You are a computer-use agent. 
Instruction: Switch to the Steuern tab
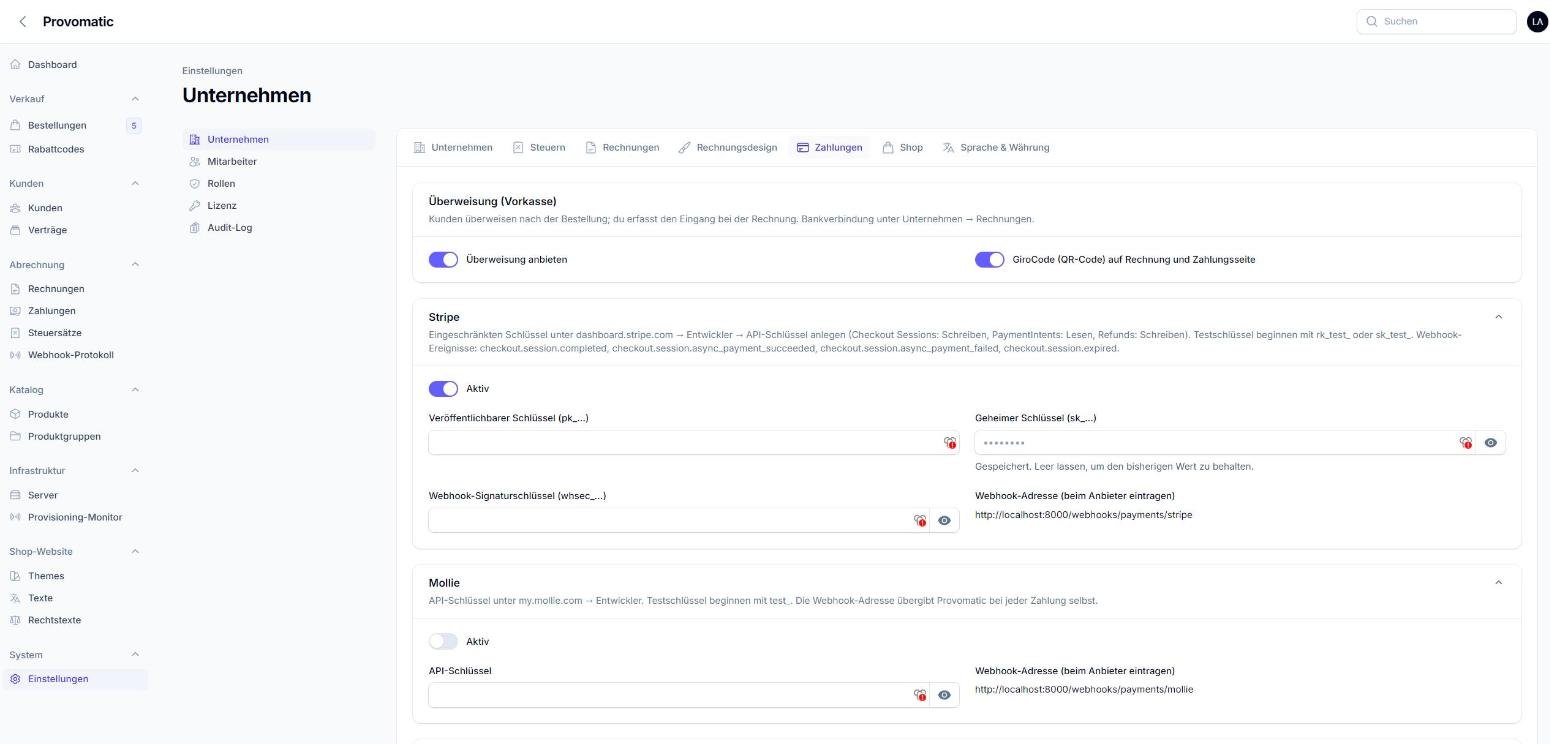coord(539,148)
